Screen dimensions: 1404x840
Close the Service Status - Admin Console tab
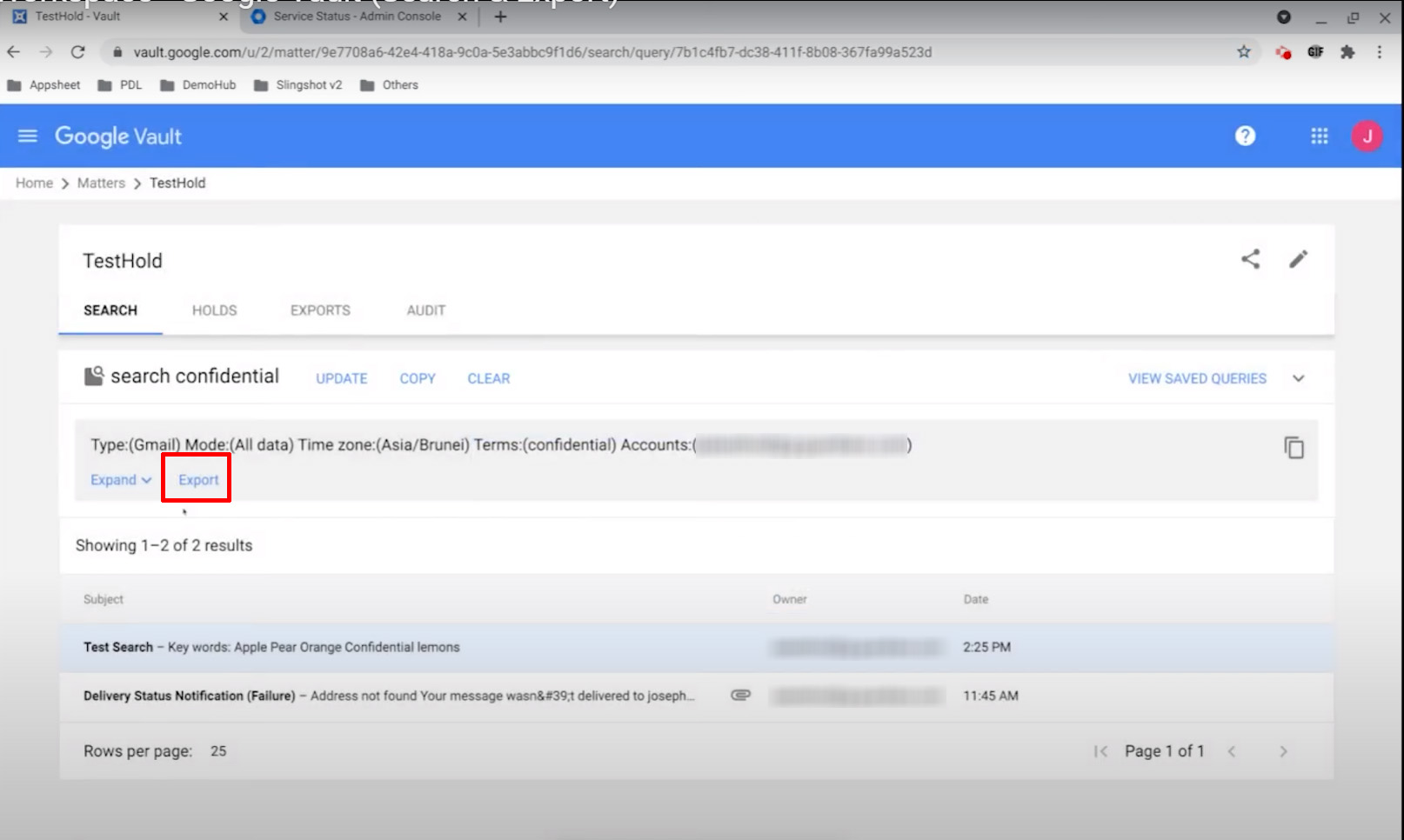pyautogui.click(x=462, y=17)
